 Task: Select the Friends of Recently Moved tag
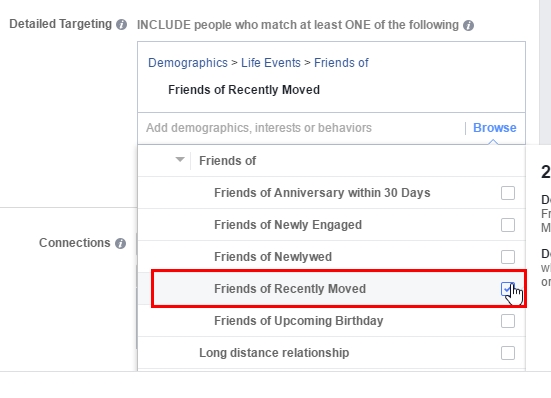click(244, 90)
